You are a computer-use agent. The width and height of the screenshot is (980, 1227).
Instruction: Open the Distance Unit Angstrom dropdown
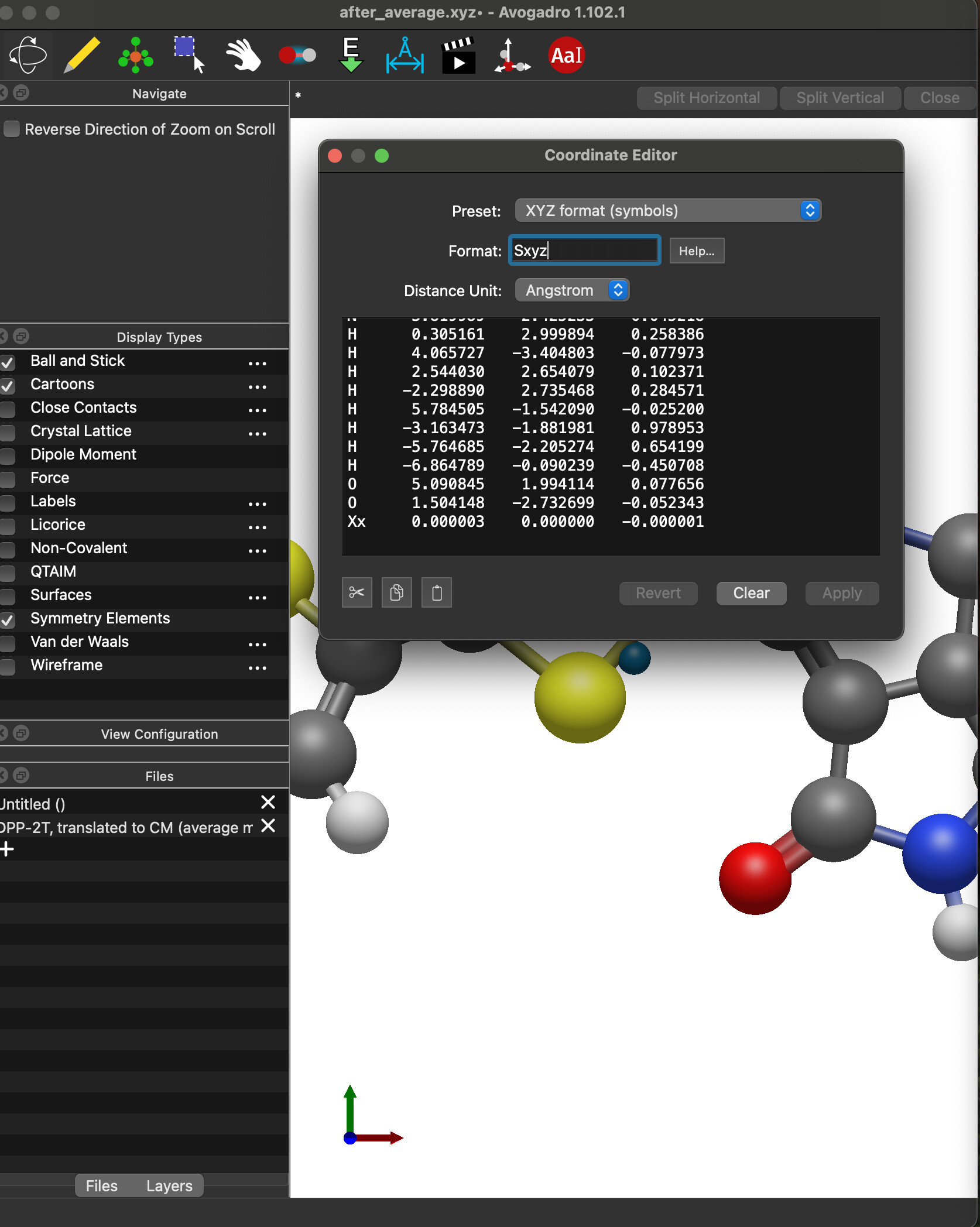click(571, 290)
